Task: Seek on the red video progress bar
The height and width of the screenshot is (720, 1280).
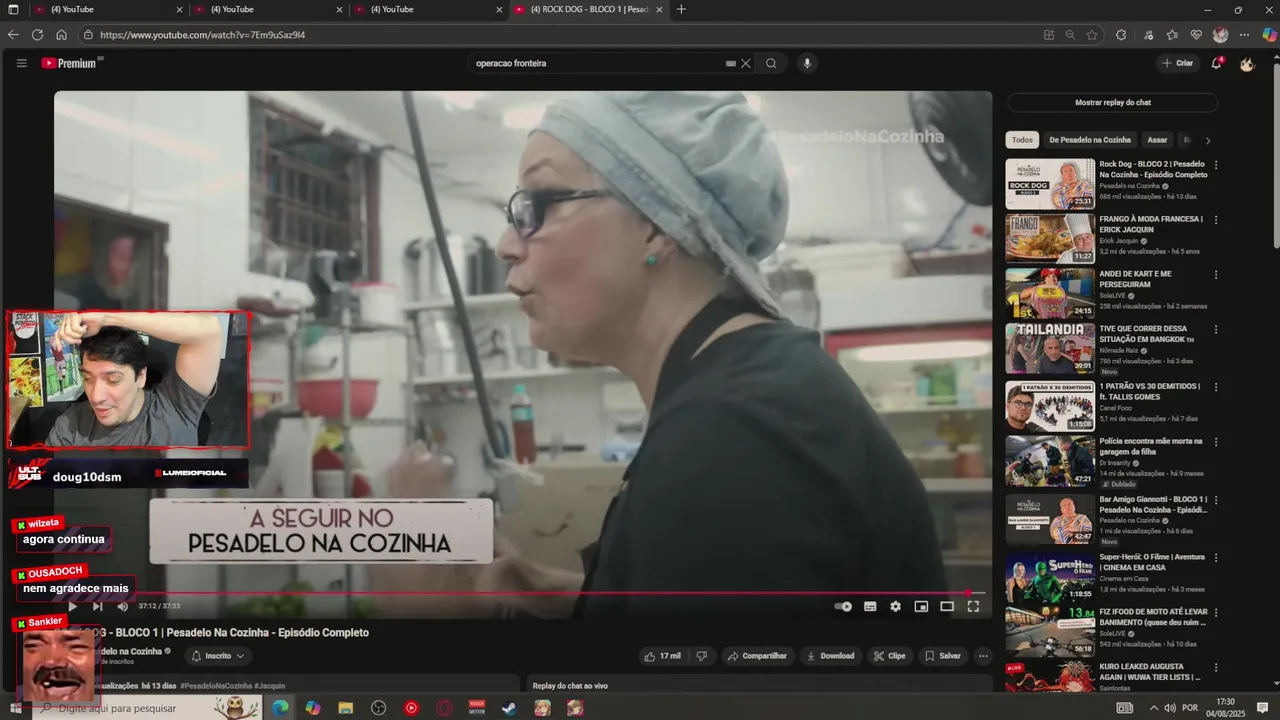Action: pyautogui.click(x=519, y=593)
